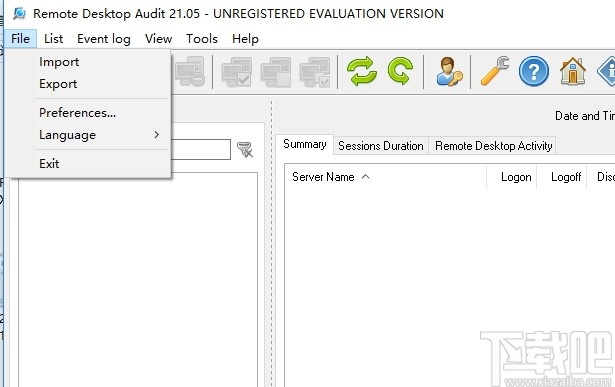615x387 pixels.
Task: Click the Date and Time label
Action: [585, 116]
